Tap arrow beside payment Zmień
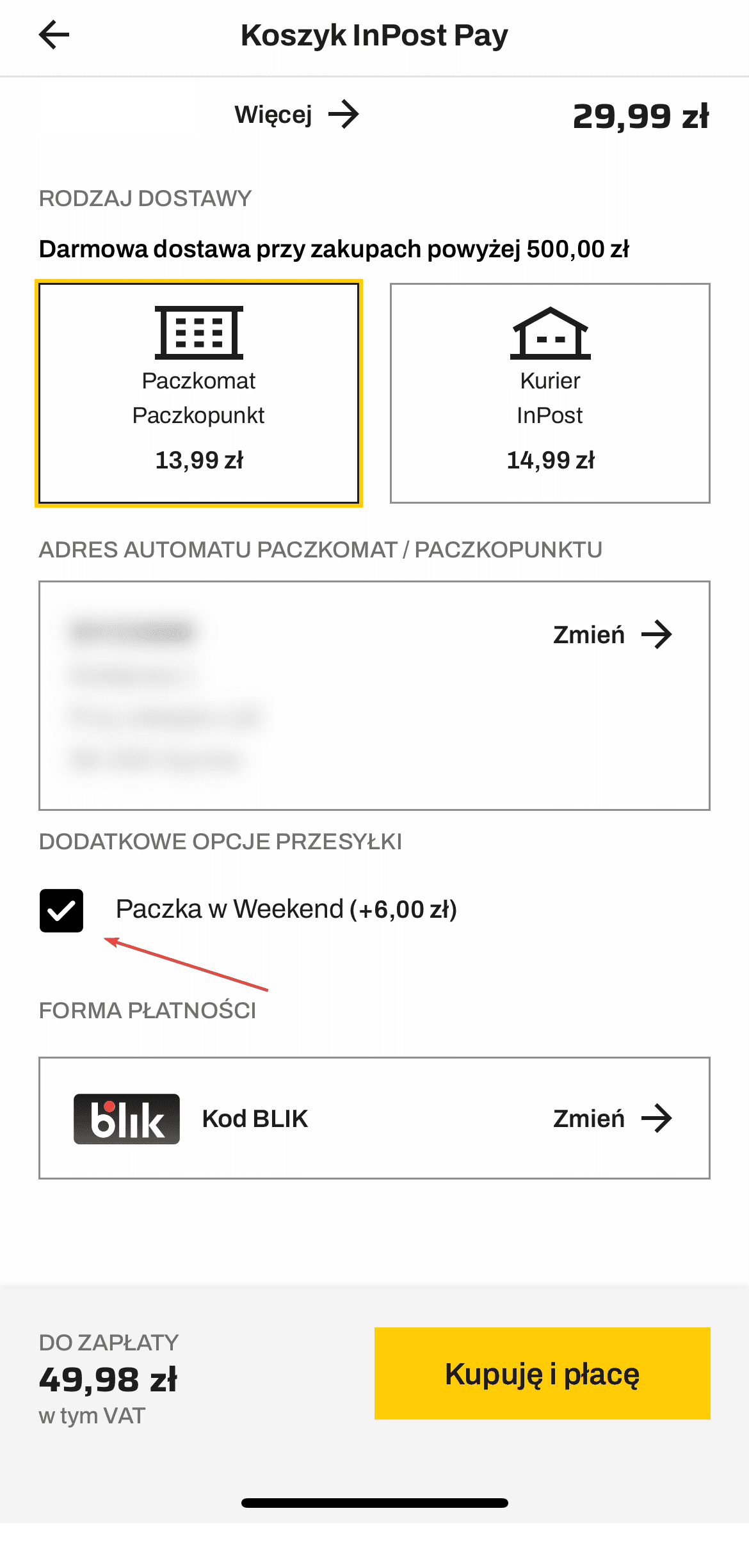Viewport: 749px width, 1568px height. [657, 1119]
